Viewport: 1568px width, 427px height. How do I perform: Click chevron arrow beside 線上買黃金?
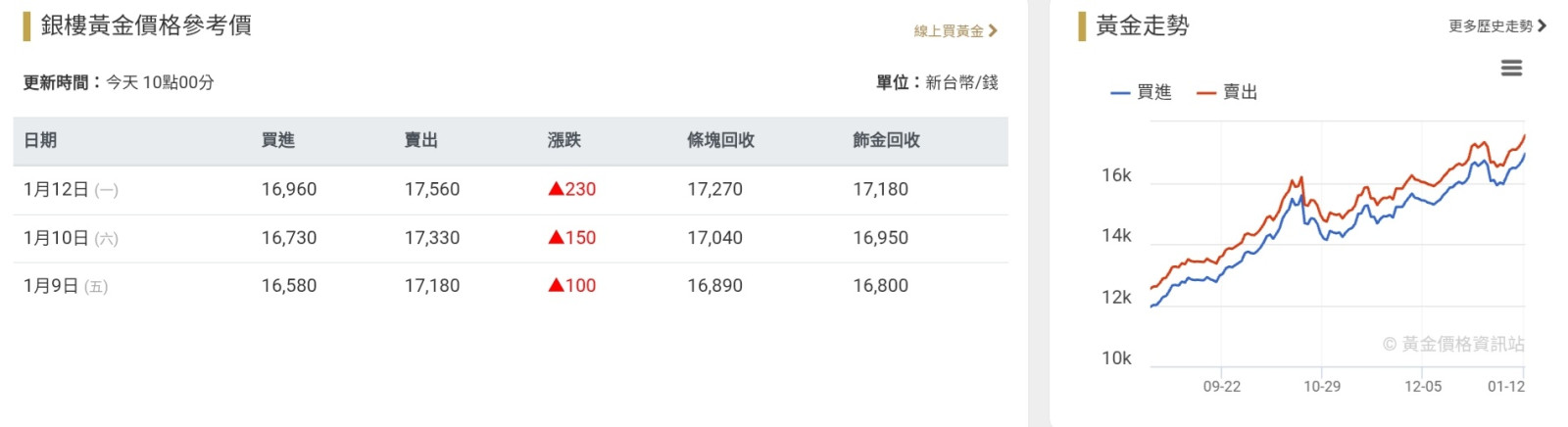coord(993,31)
